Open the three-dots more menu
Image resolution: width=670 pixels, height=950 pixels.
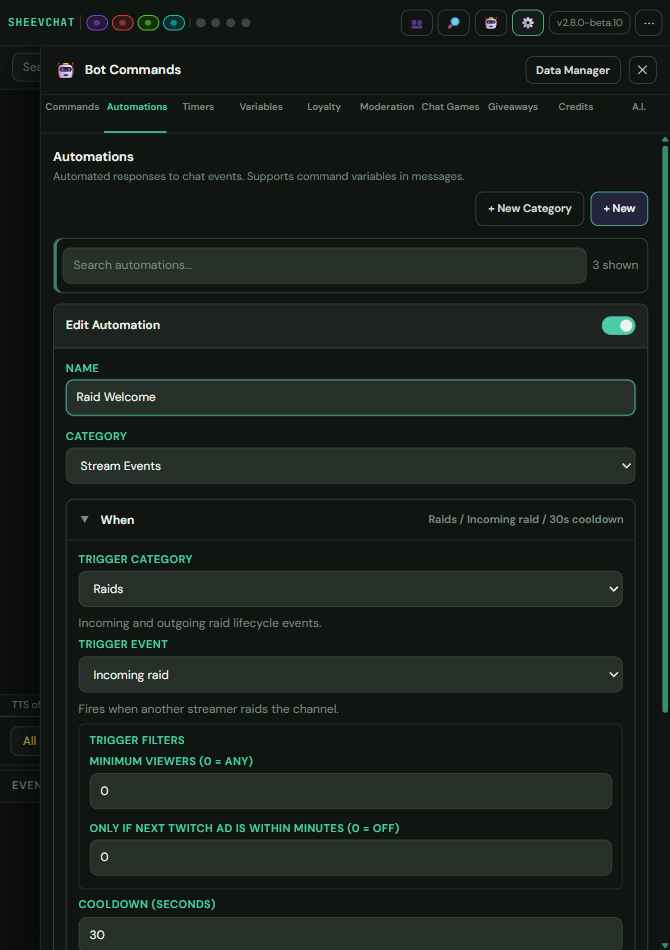[649, 23]
